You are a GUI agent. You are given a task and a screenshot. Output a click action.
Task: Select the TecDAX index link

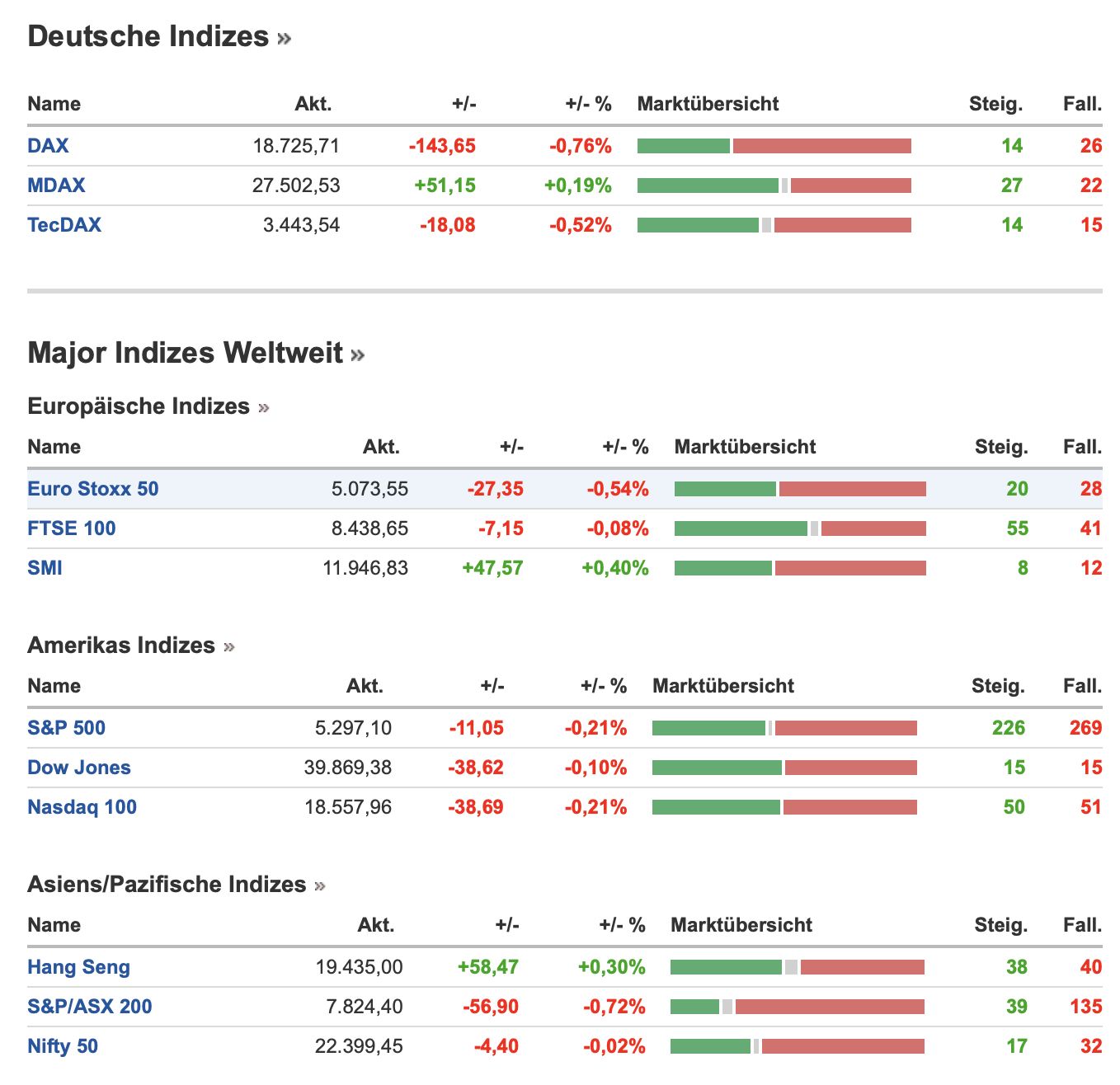point(64,225)
